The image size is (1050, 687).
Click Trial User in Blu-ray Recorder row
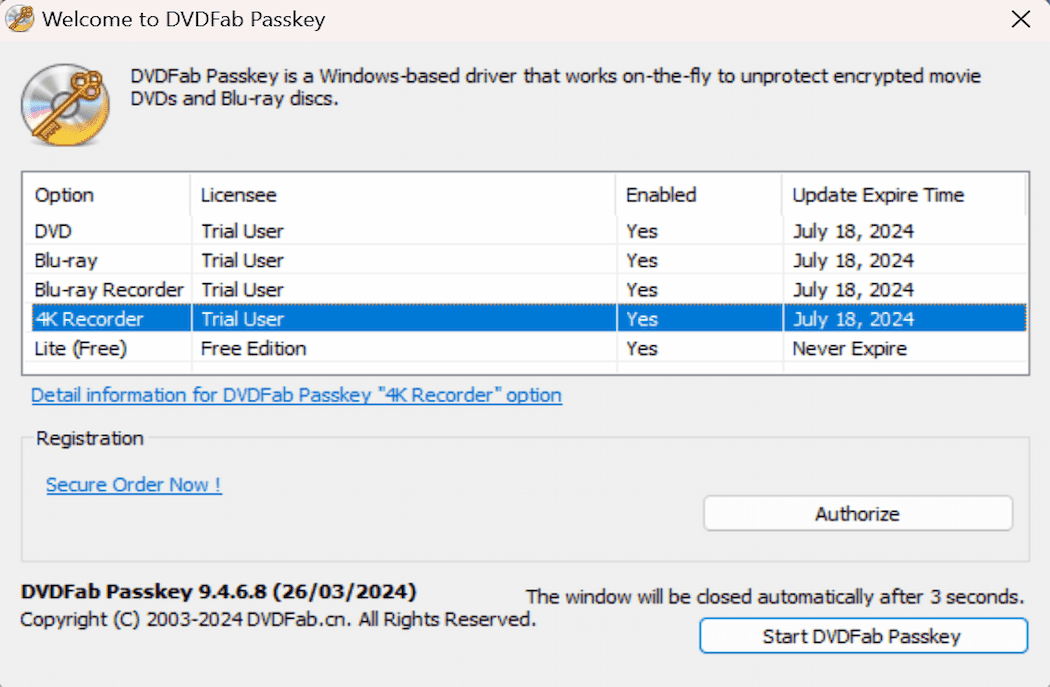[x=242, y=290]
